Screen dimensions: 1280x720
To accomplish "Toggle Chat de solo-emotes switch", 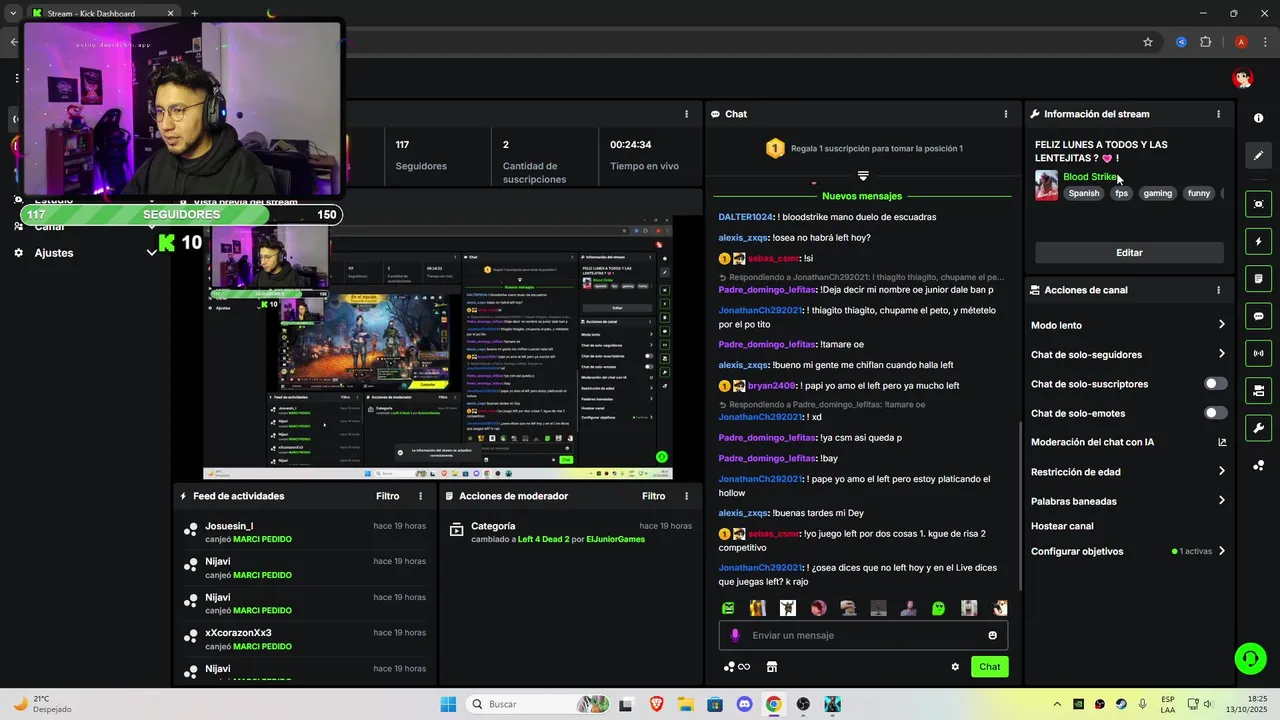I will point(1215,413).
